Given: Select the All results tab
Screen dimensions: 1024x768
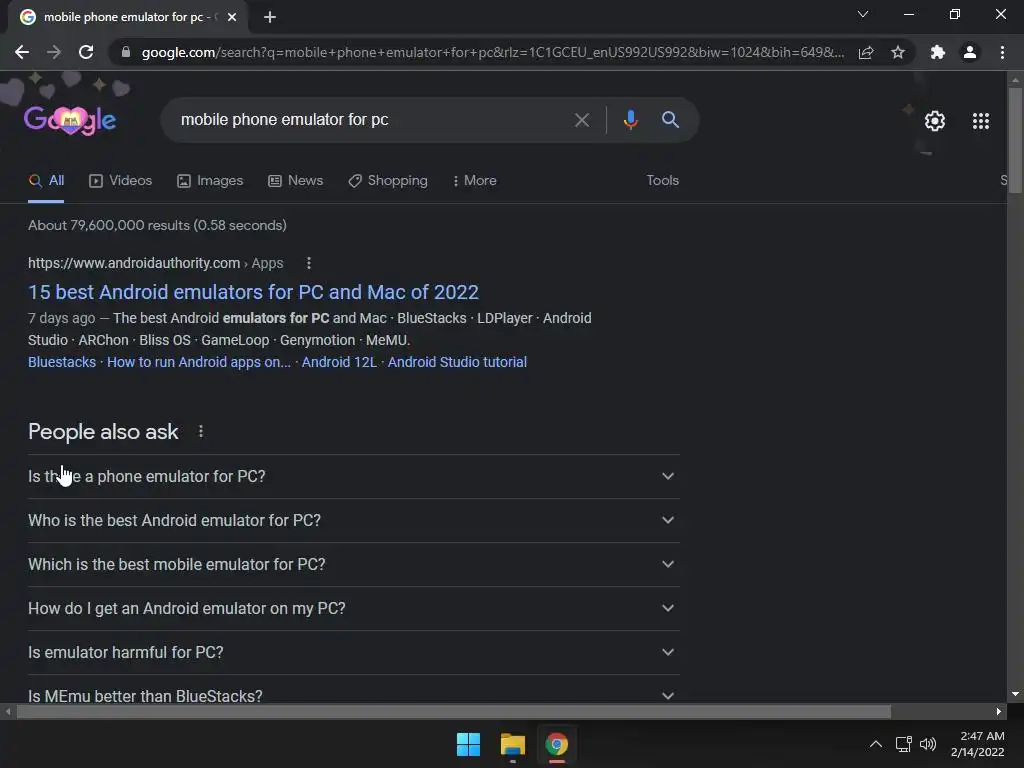Looking at the screenshot, I should pos(46,181).
